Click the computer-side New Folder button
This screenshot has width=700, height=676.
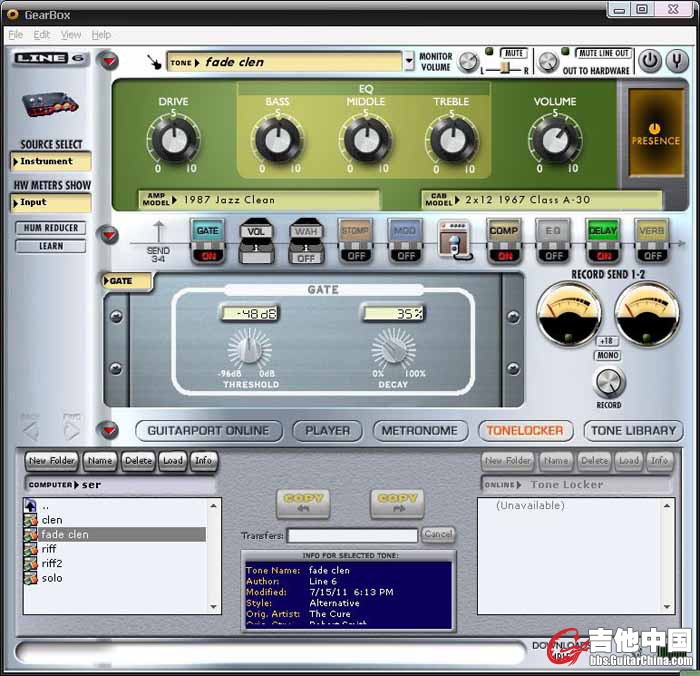[51, 461]
